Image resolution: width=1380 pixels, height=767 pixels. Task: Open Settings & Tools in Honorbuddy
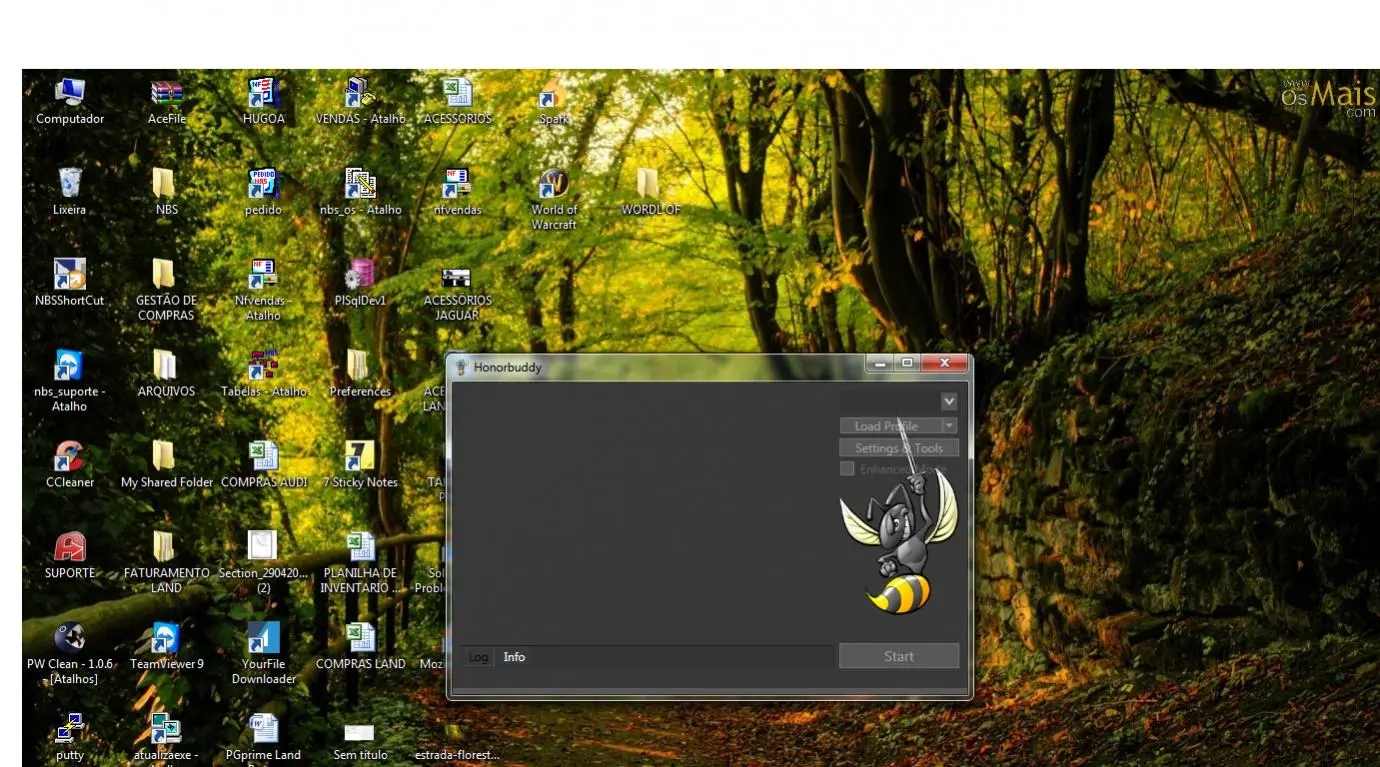click(x=899, y=448)
